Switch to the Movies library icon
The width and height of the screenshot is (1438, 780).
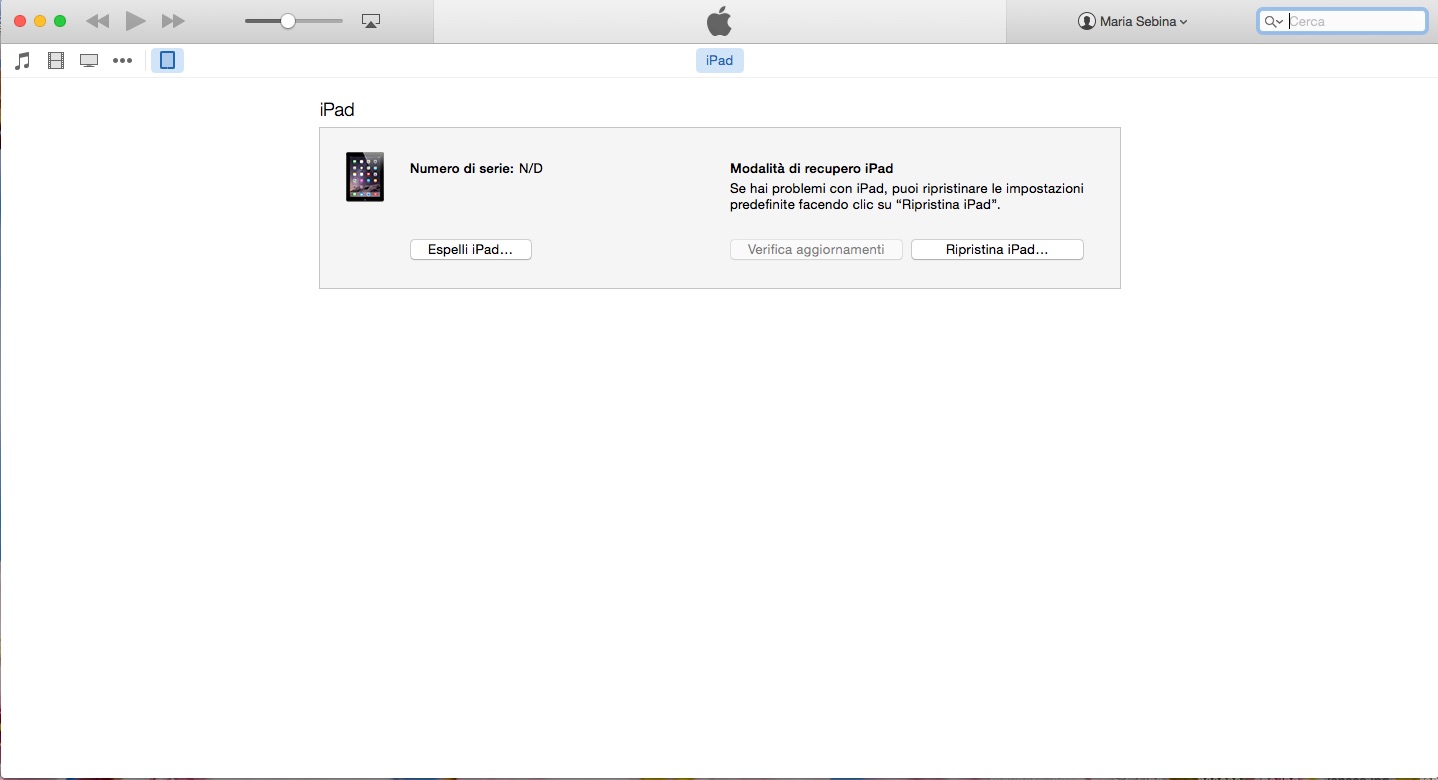(56, 61)
